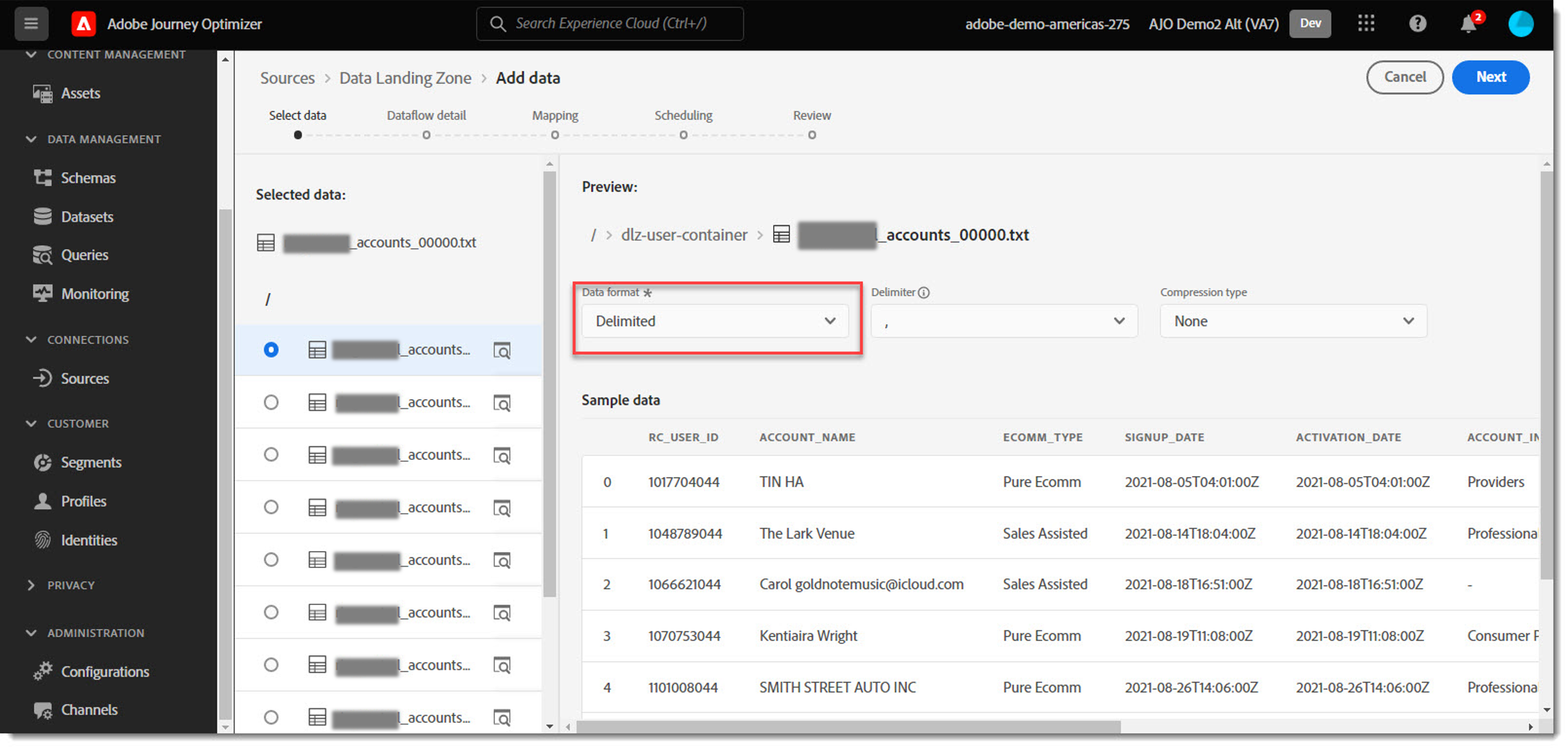Open Queries from the sidebar
The height and width of the screenshot is (748, 1568).
tap(84, 255)
